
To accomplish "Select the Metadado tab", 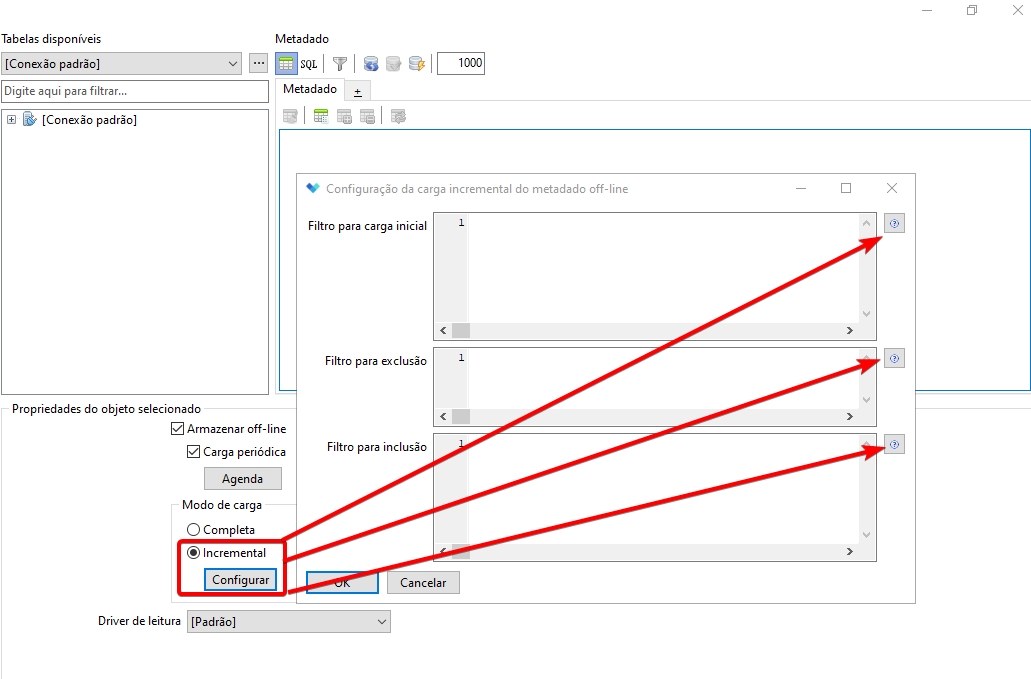I will click(310, 89).
